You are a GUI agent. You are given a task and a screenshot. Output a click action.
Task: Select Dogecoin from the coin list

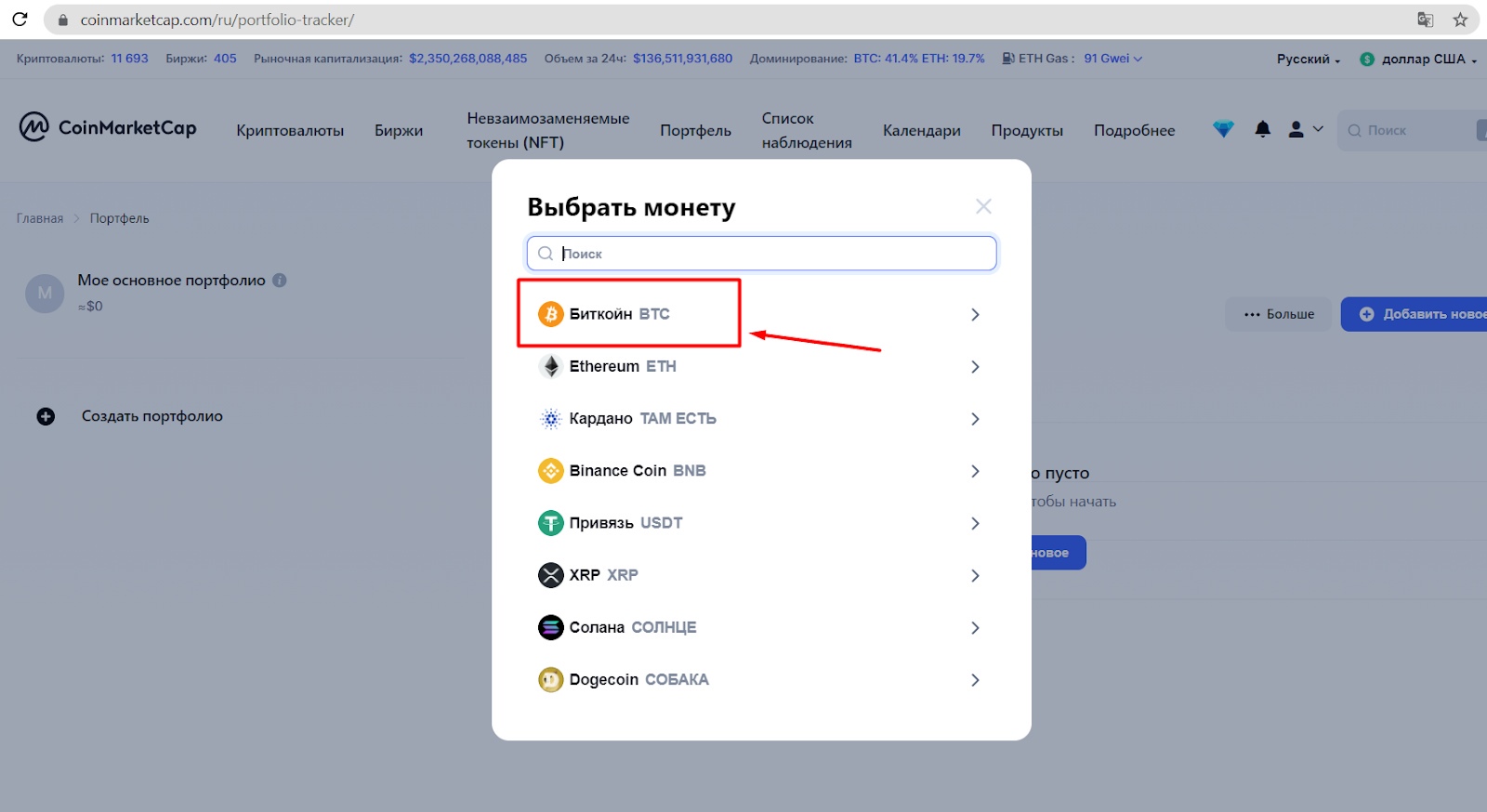coord(761,680)
